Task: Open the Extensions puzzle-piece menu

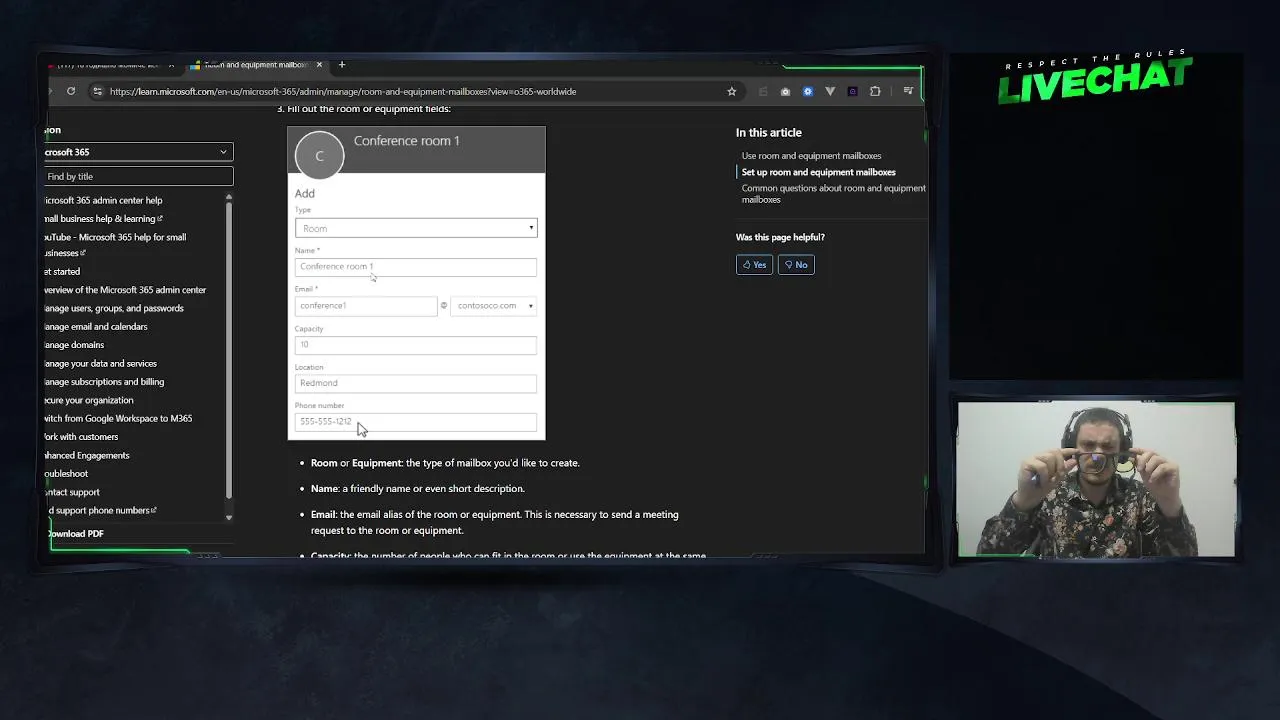Action: tap(875, 91)
